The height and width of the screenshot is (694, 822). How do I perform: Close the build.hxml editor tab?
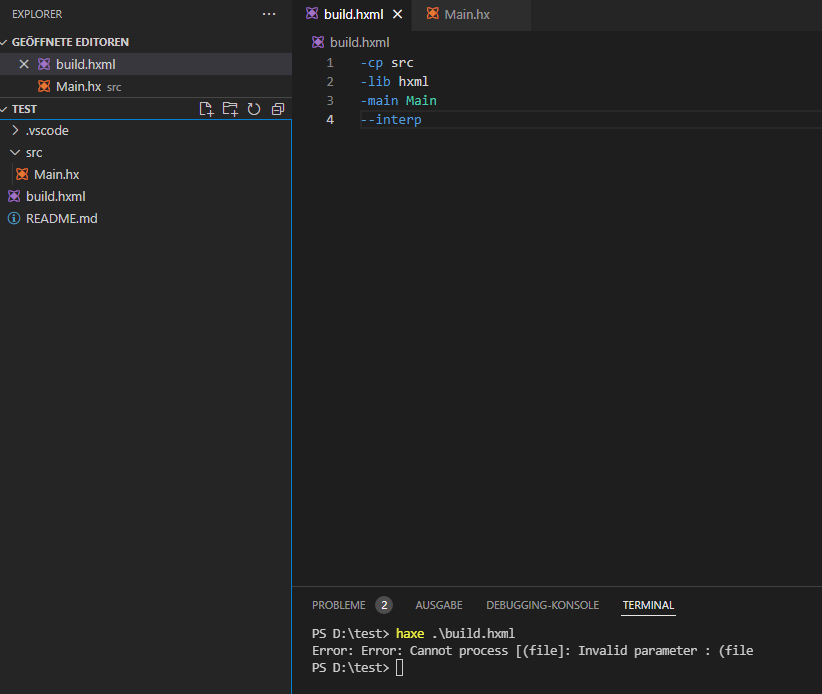pos(397,14)
